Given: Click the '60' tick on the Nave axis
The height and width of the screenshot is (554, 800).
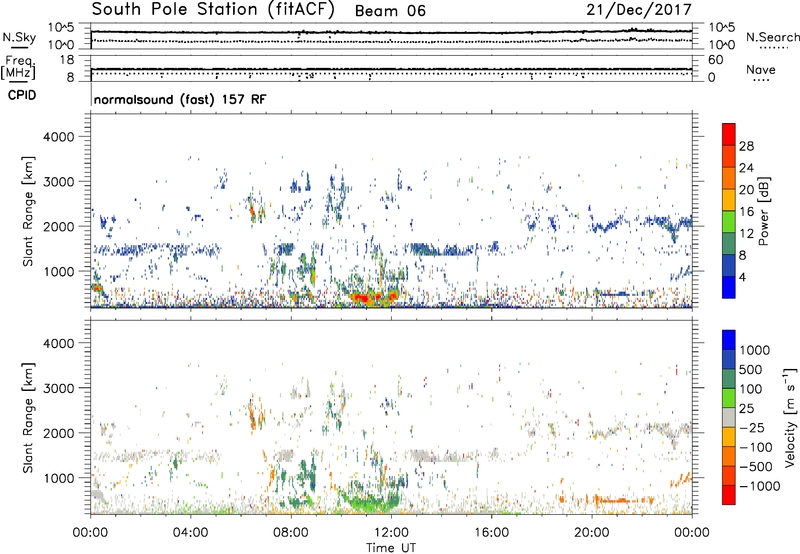Looking at the screenshot, I should (715, 60).
